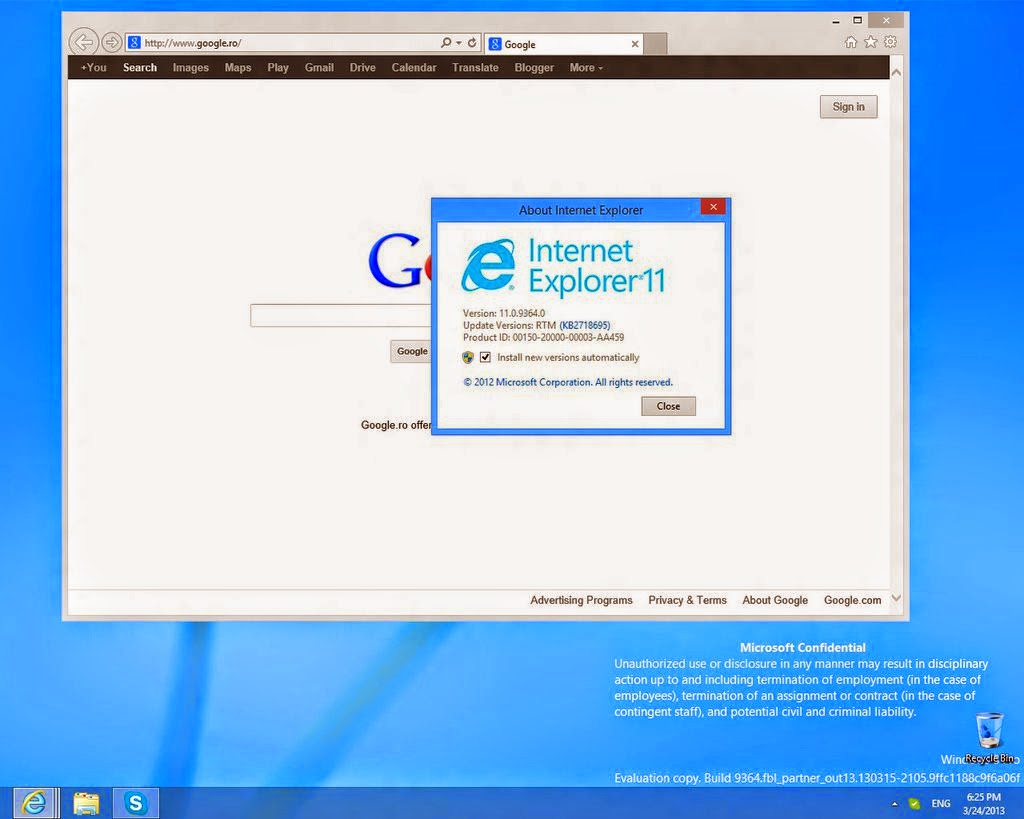Open Maps in Google bar

(x=238, y=67)
